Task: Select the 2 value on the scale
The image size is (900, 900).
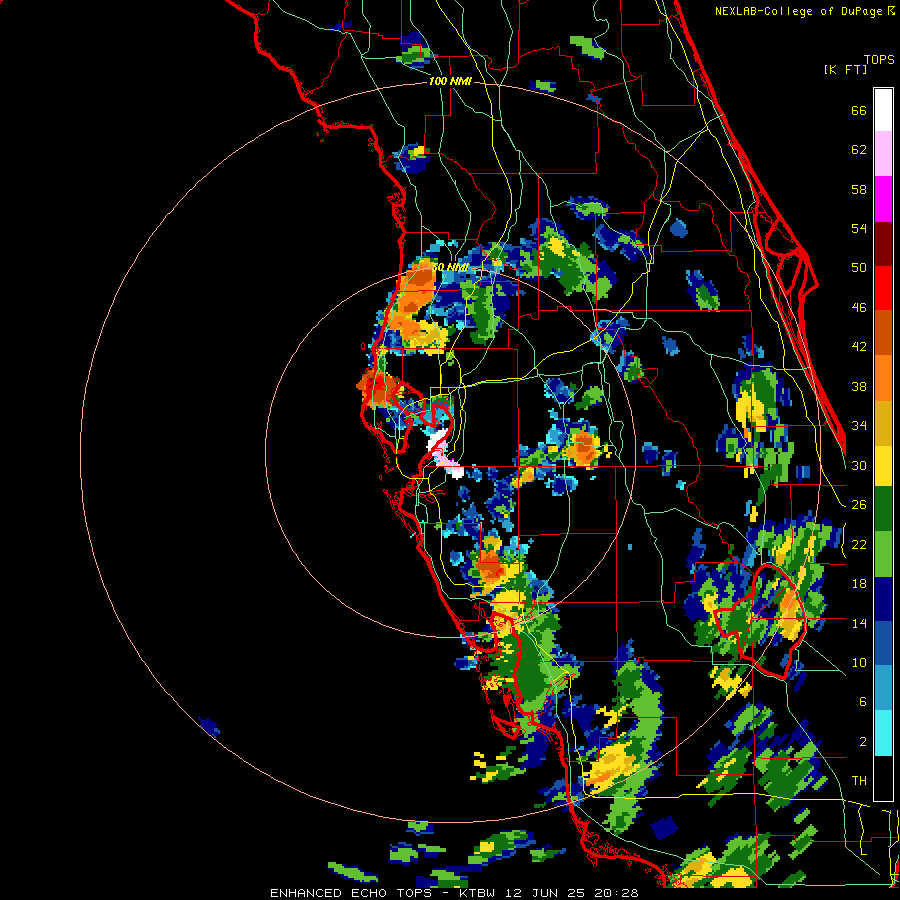Action: tap(862, 741)
